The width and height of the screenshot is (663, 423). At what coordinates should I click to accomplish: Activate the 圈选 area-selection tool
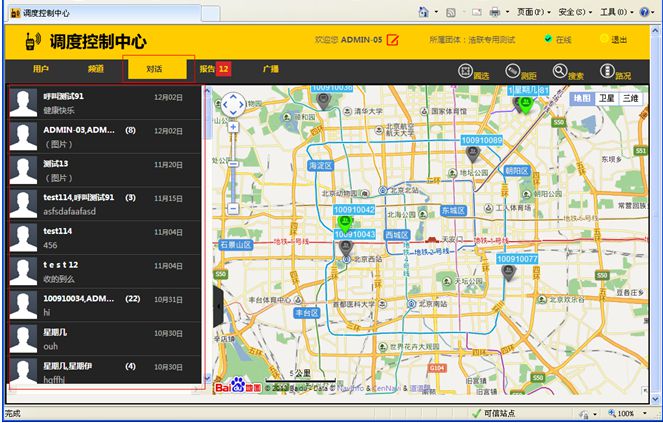(473, 72)
